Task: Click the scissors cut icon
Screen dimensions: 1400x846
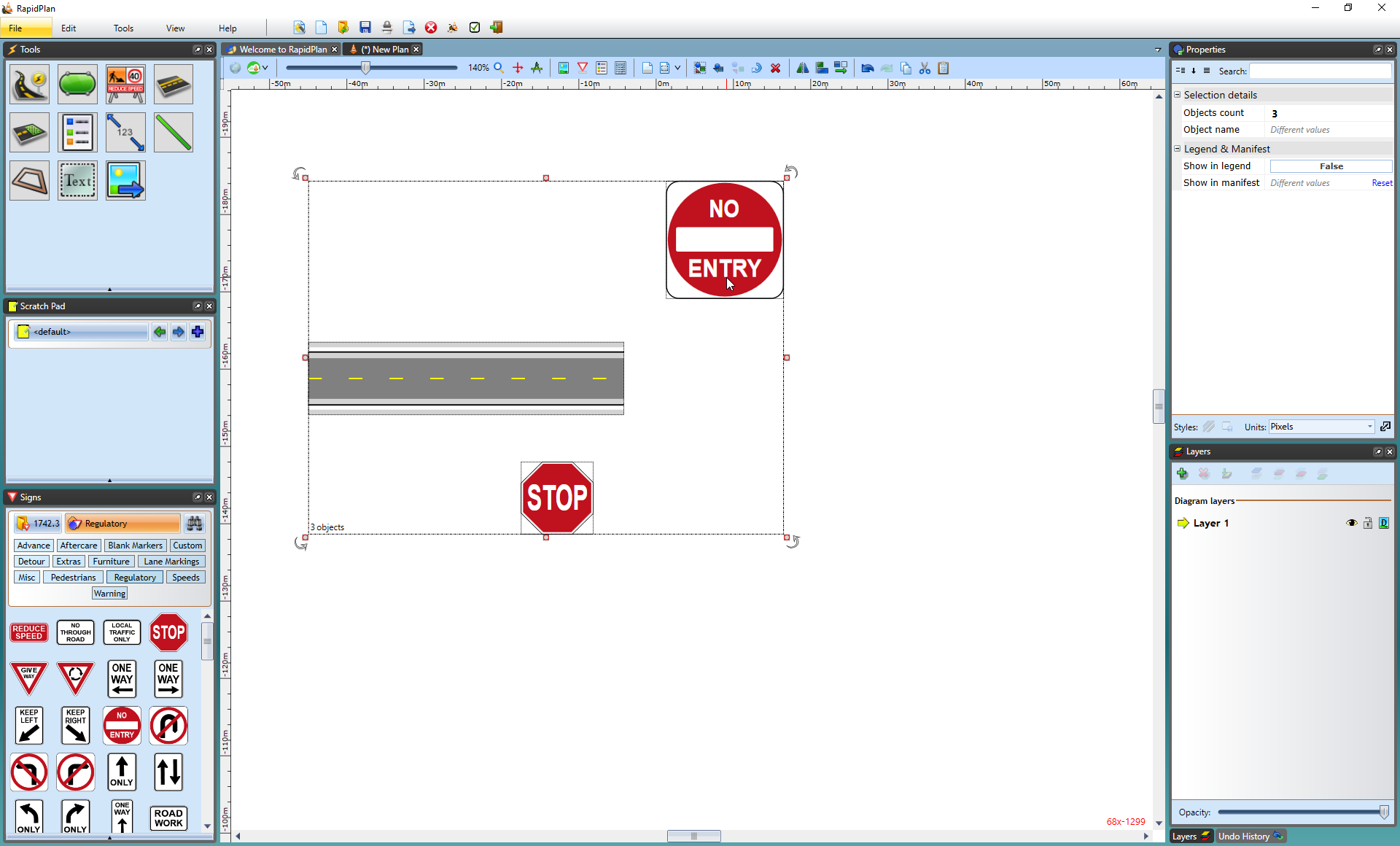Action: pyautogui.click(x=925, y=68)
